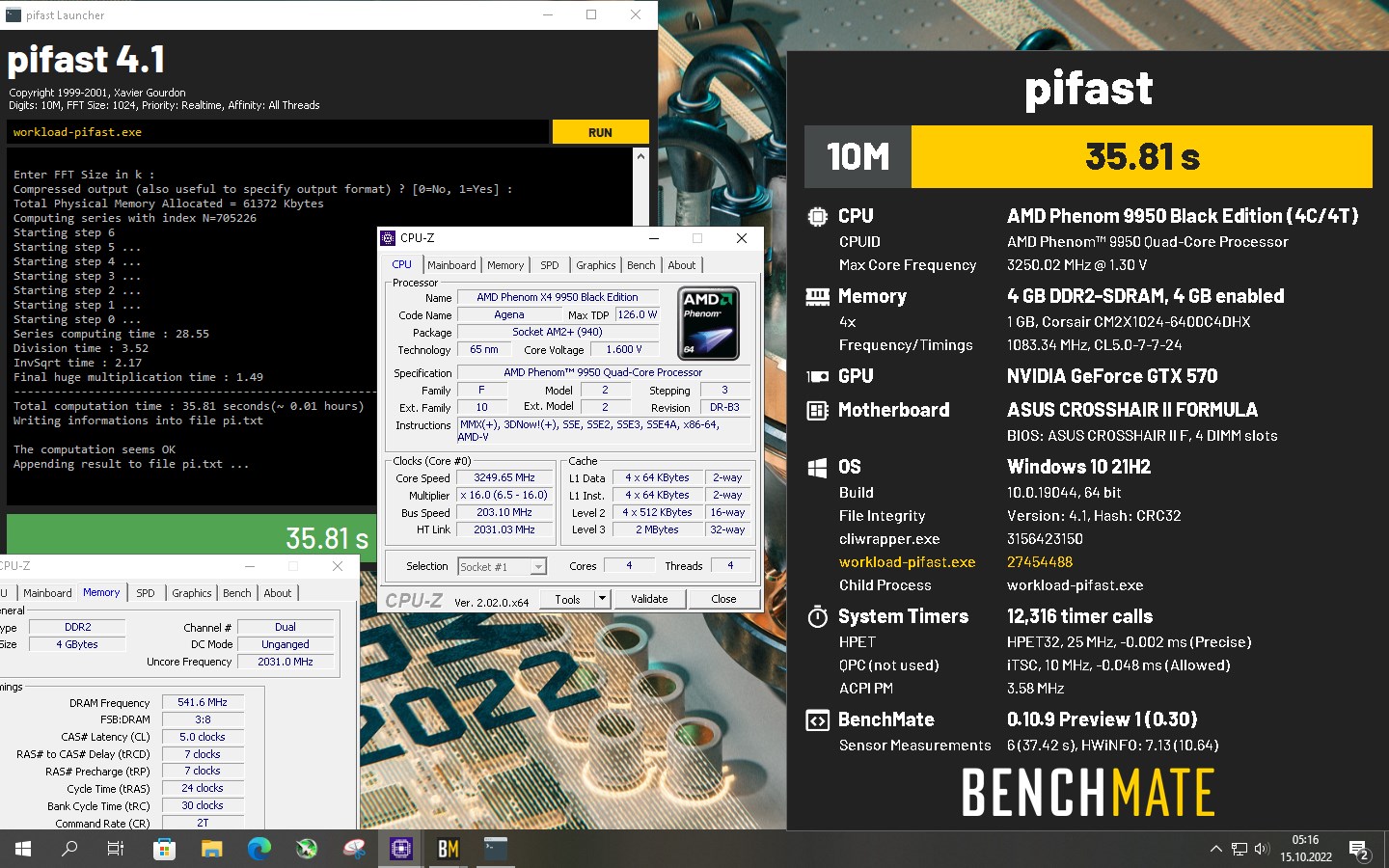This screenshot has height=868, width=1389.
Task: Click the yellow RUN button in pifast
Action: coord(600,132)
